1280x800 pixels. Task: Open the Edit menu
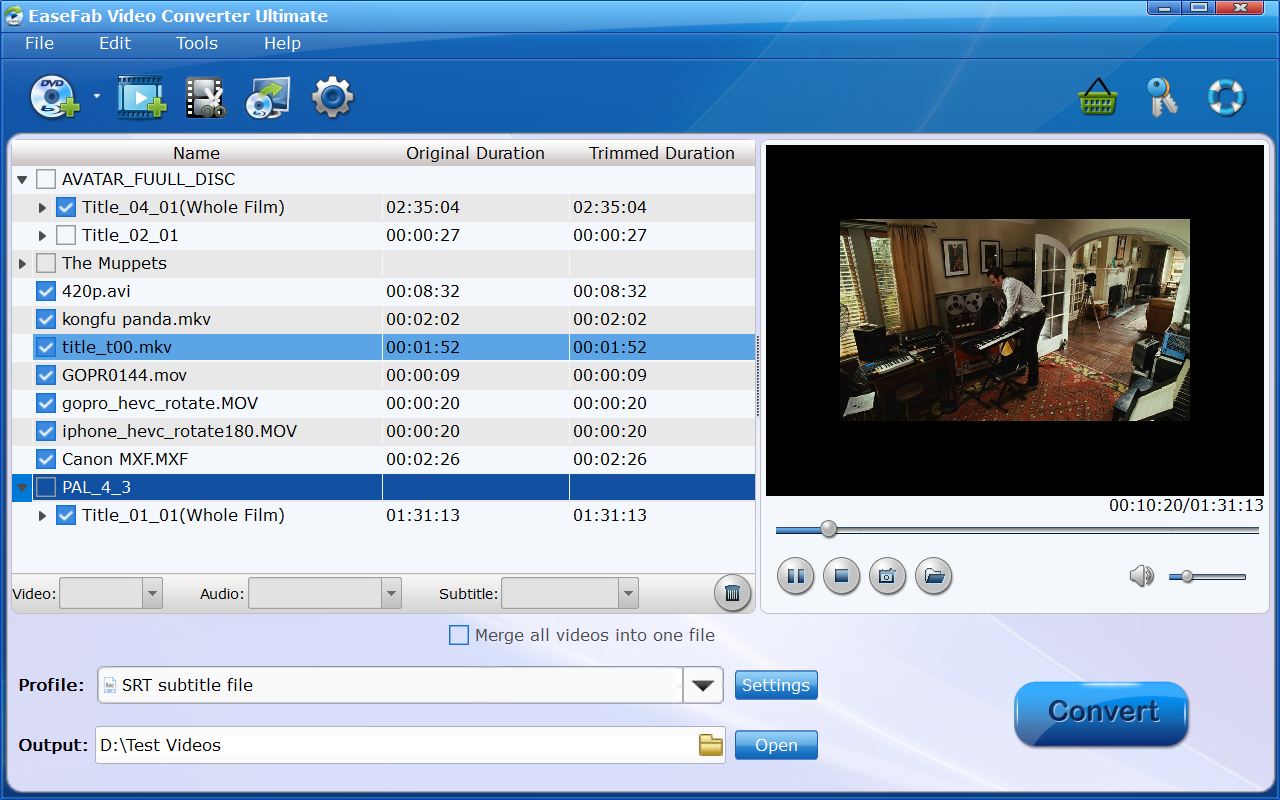(115, 43)
